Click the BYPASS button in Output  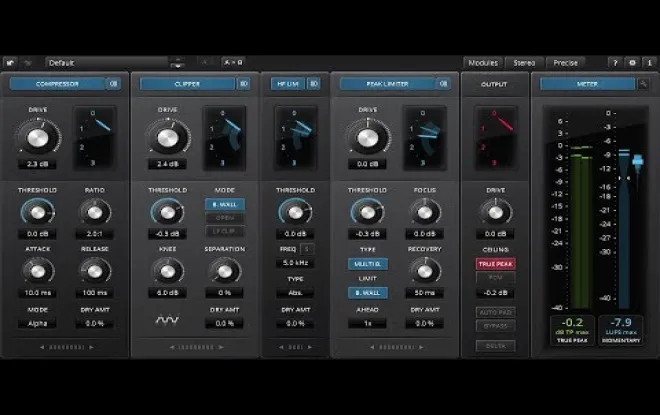tap(495, 326)
